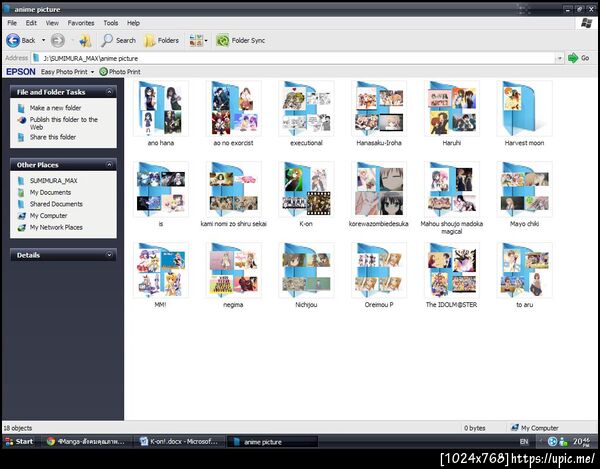600x469 pixels.
Task: Click the Go button
Action: tap(579, 58)
